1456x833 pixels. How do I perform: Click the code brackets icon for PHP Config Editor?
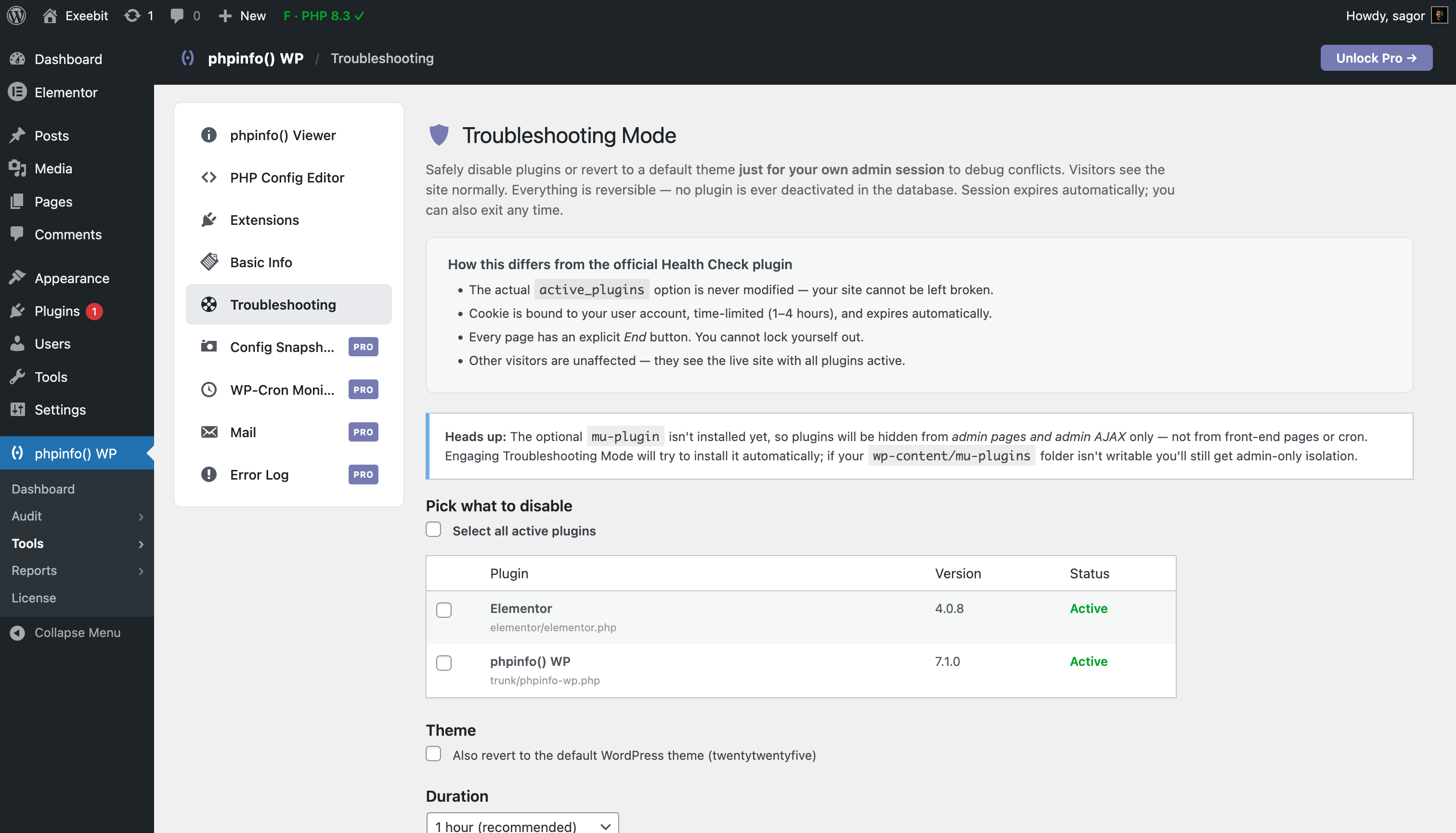209,177
